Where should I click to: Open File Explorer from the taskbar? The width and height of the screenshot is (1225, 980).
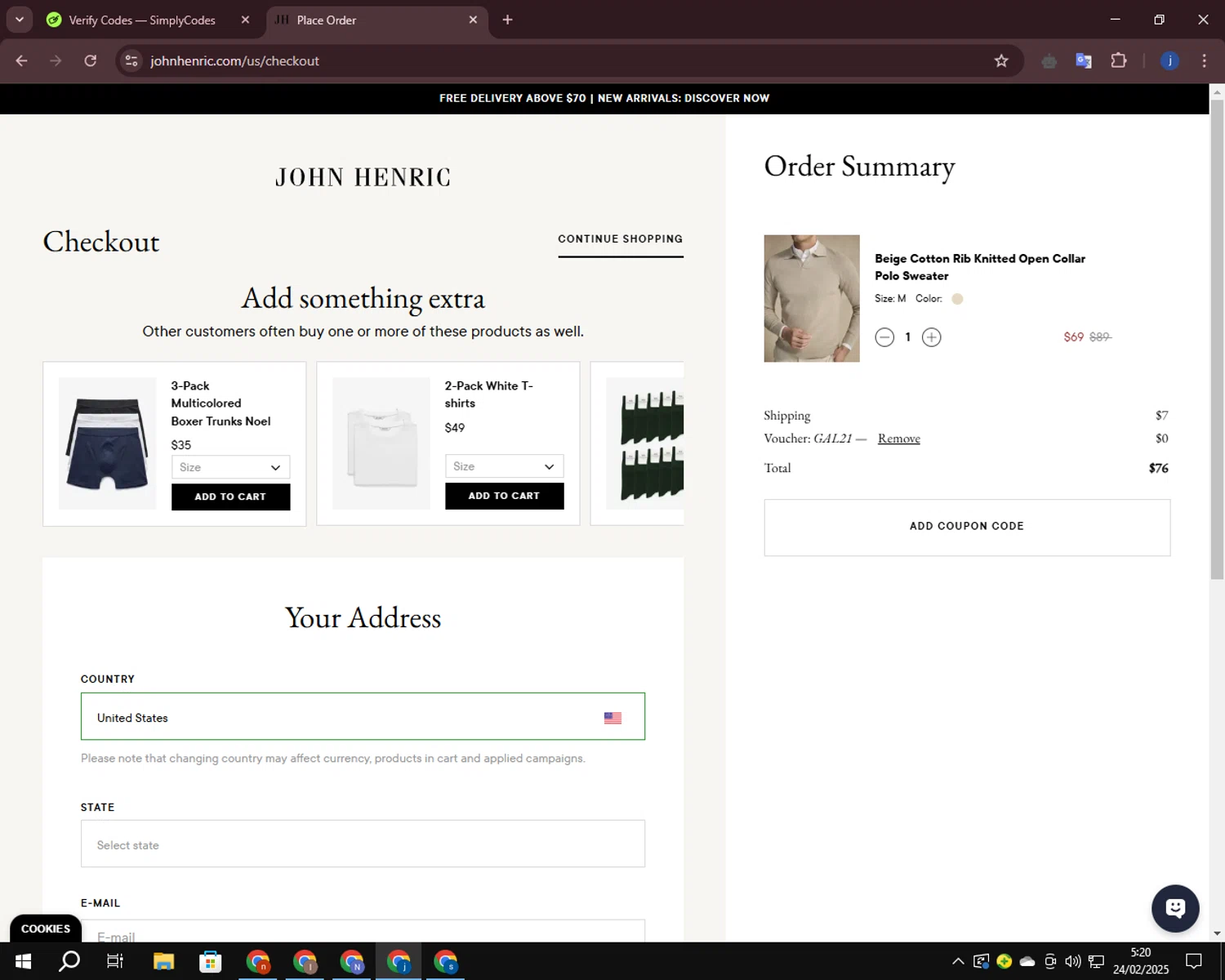163,961
